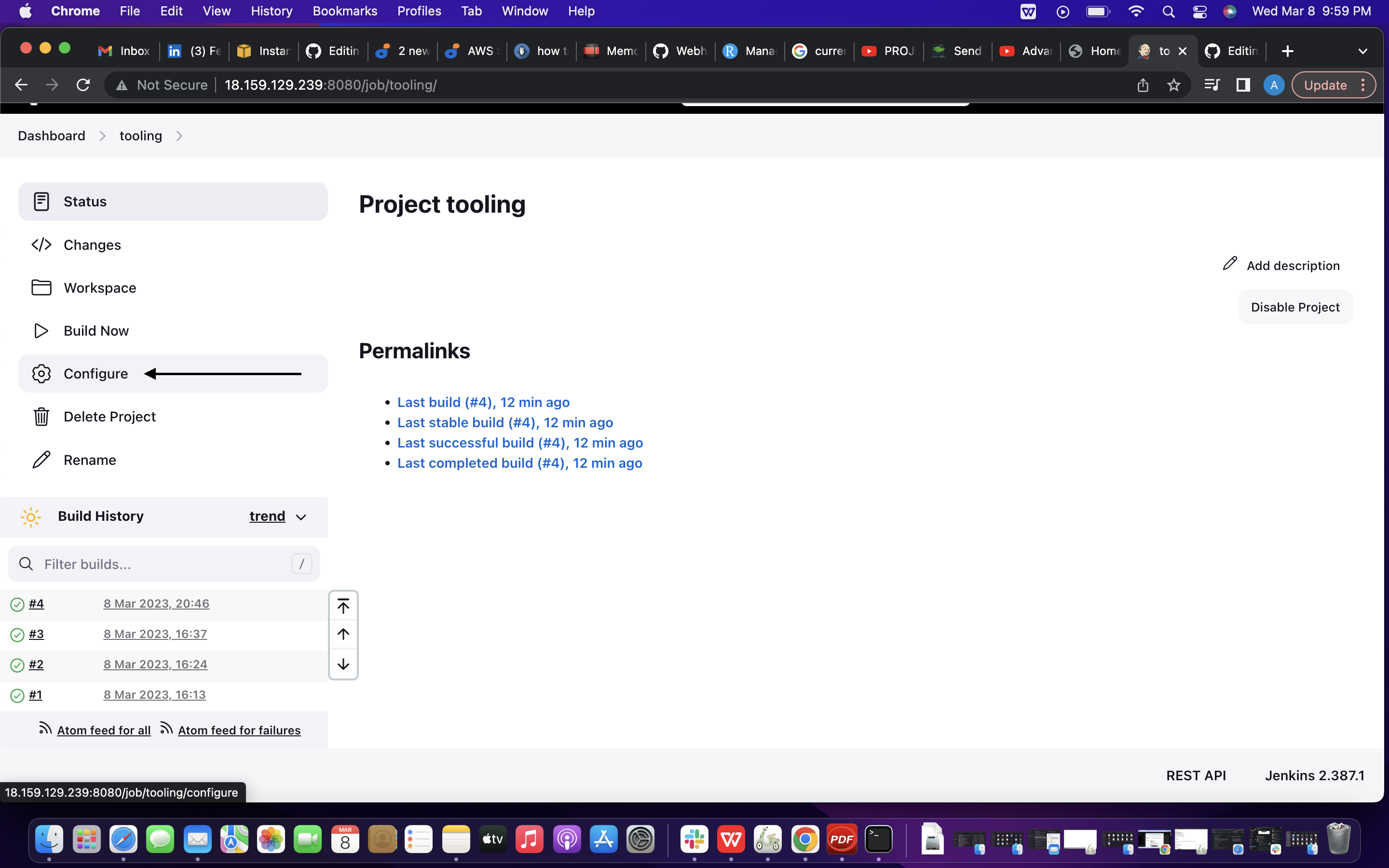Click Chrome share page icon
This screenshot has width=1389, height=868.
point(1143,85)
